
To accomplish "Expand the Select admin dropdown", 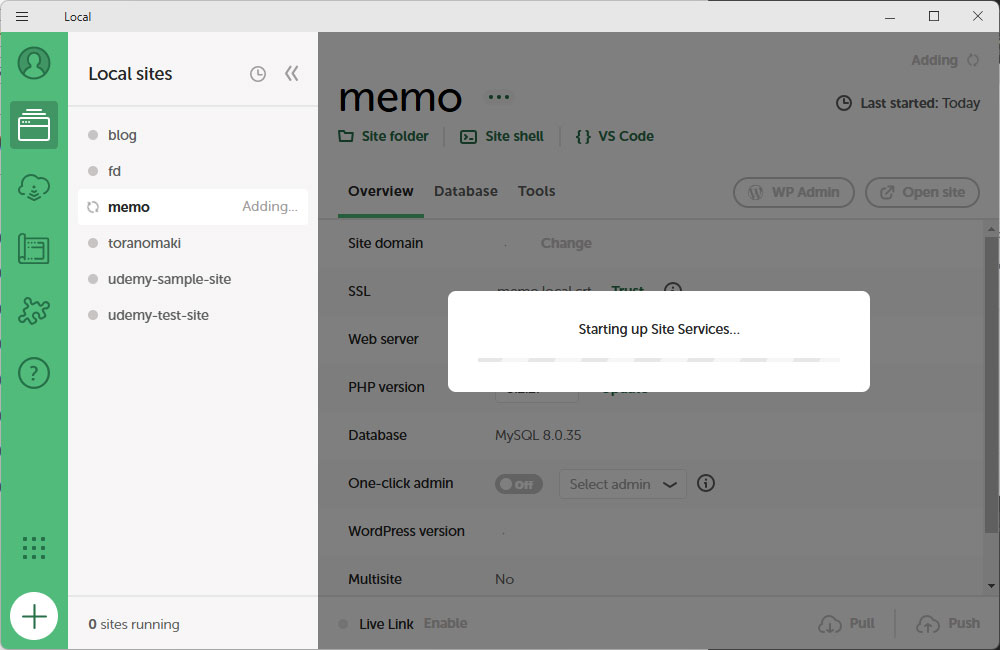I will point(622,484).
